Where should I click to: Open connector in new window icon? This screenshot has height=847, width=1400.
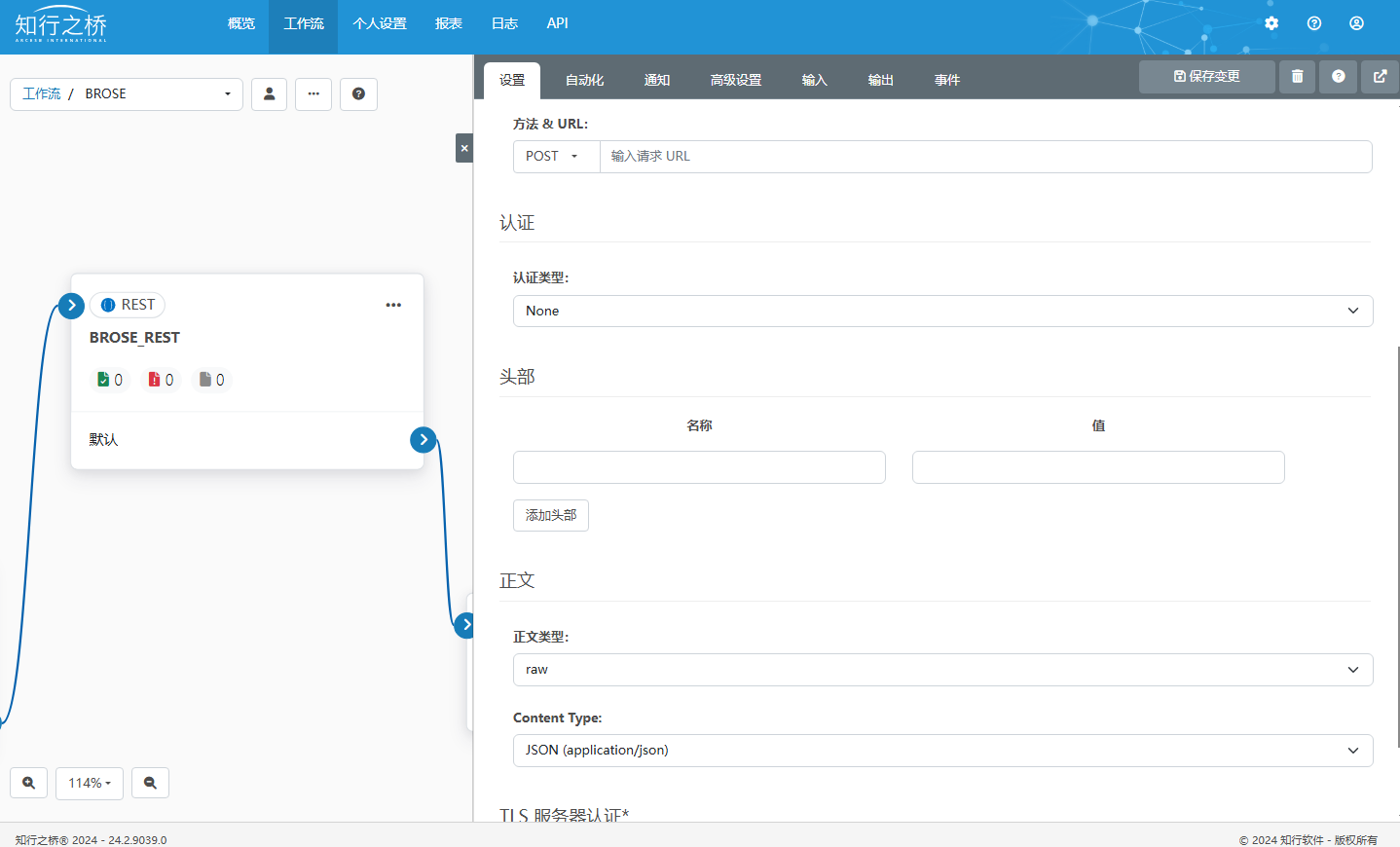tap(1380, 77)
